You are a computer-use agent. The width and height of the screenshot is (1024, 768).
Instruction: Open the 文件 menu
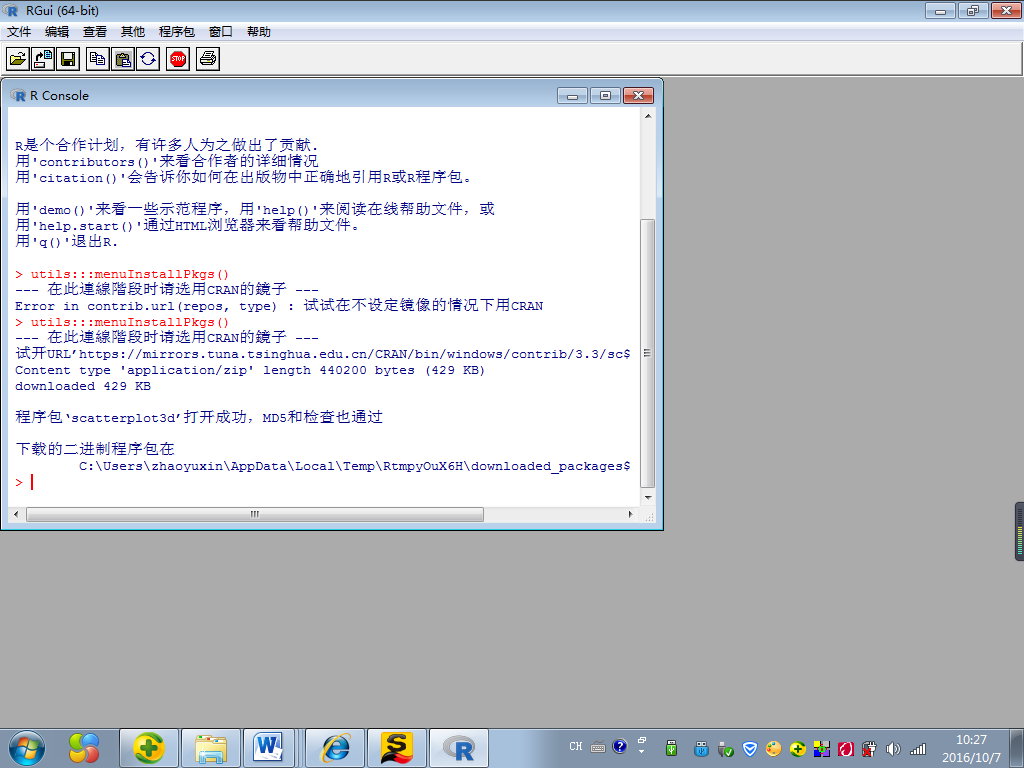(19, 32)
